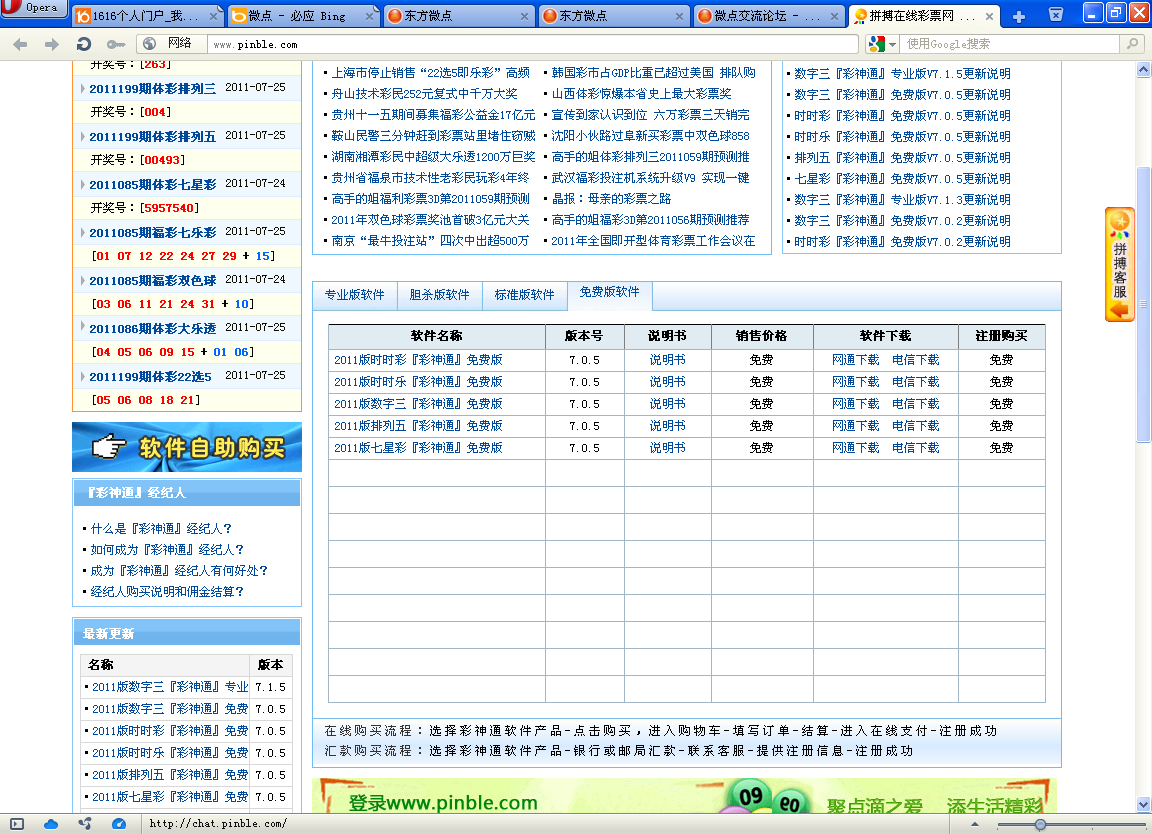Close the 微点 - 必应 Bing tab
The width and height of the screenshot is (1152, 834).
click(x=369, y=16)
